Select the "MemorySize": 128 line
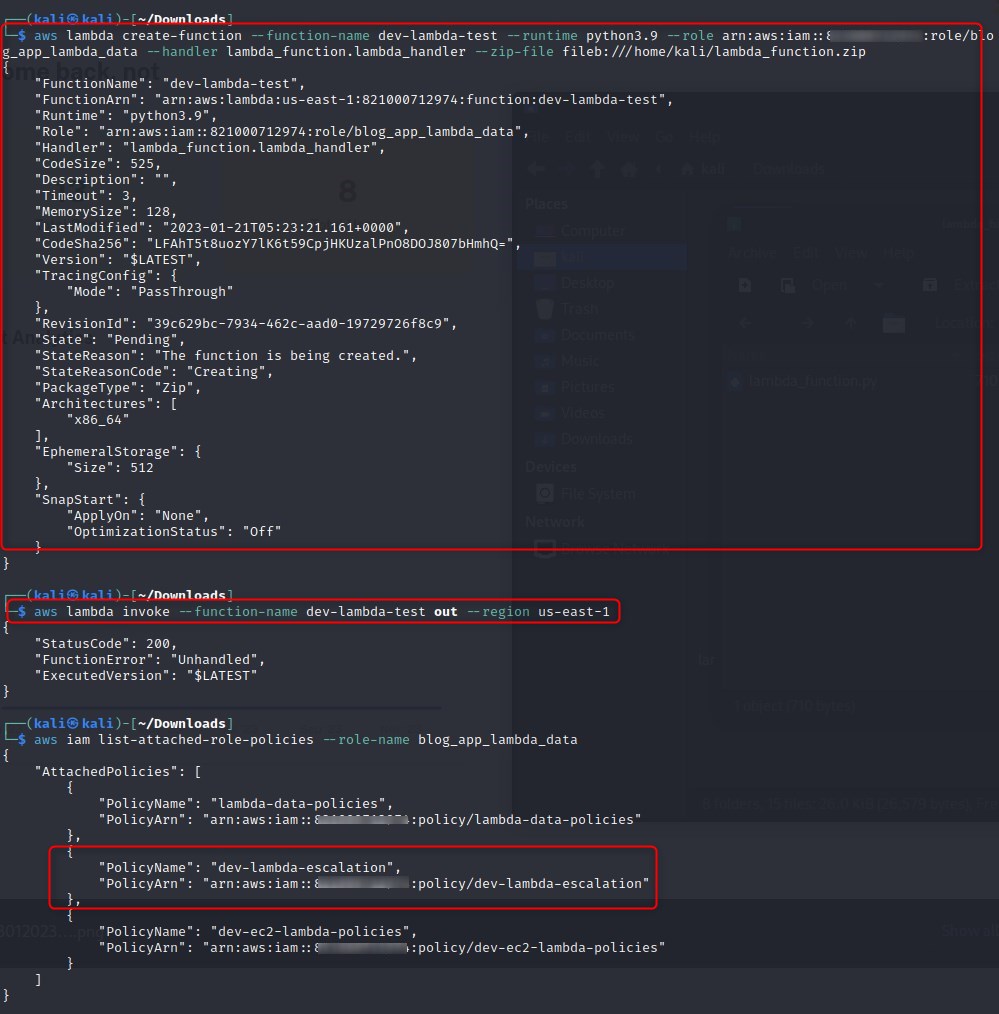 [105, 211]
